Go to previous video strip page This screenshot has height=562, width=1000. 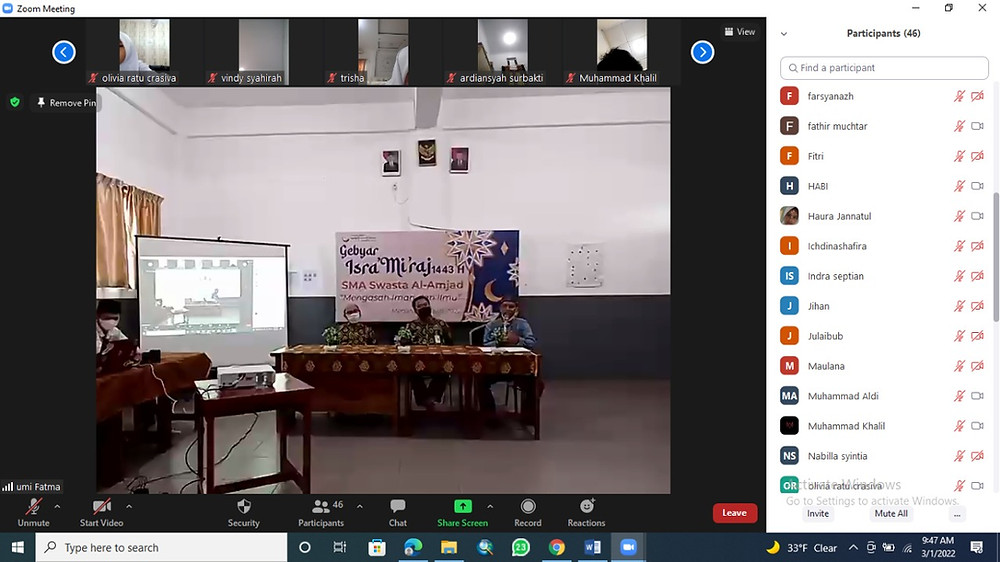pyautogui.click(x=64, y=52)
